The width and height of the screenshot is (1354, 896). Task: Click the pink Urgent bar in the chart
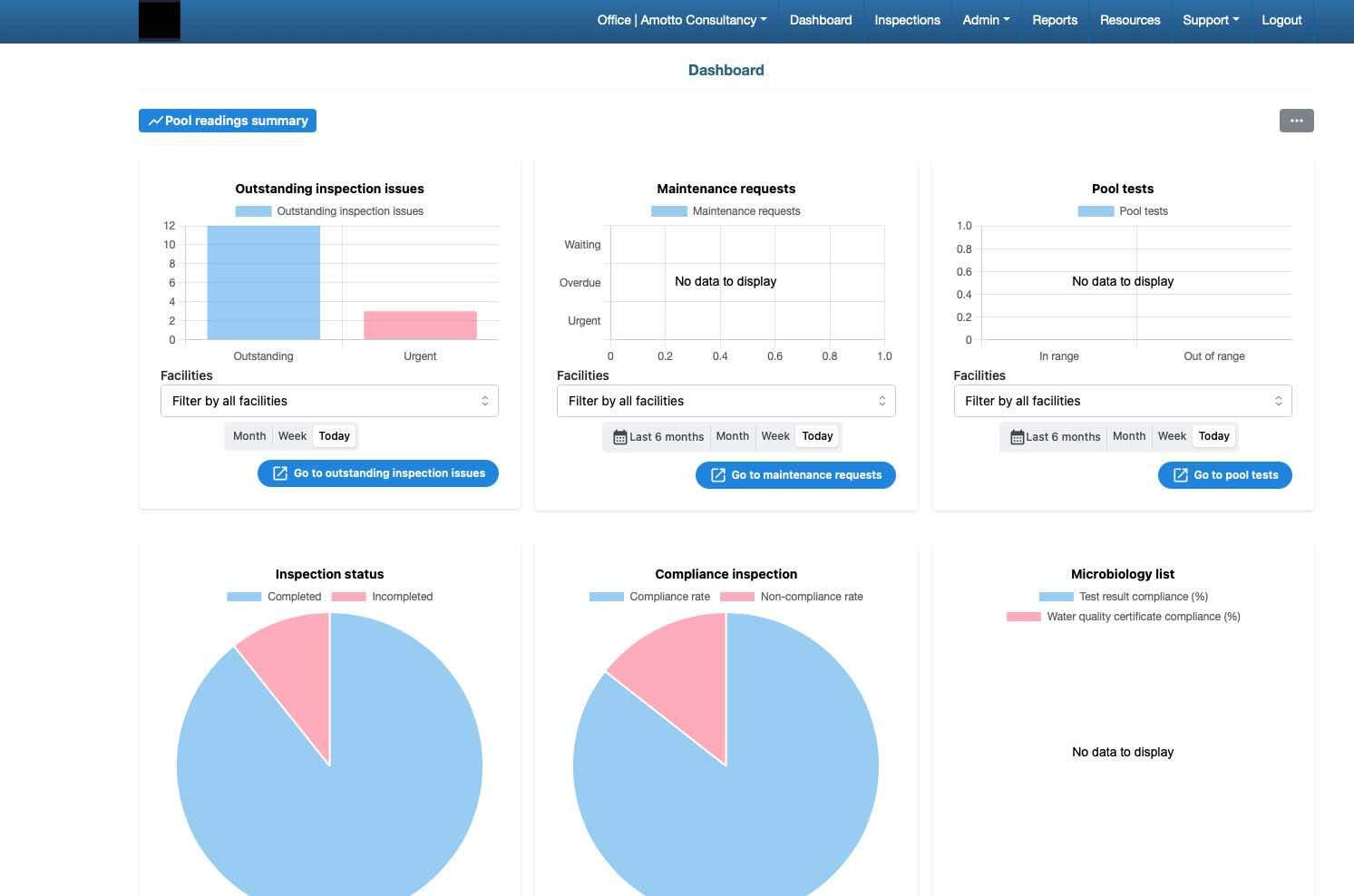(x=420, y=326)
